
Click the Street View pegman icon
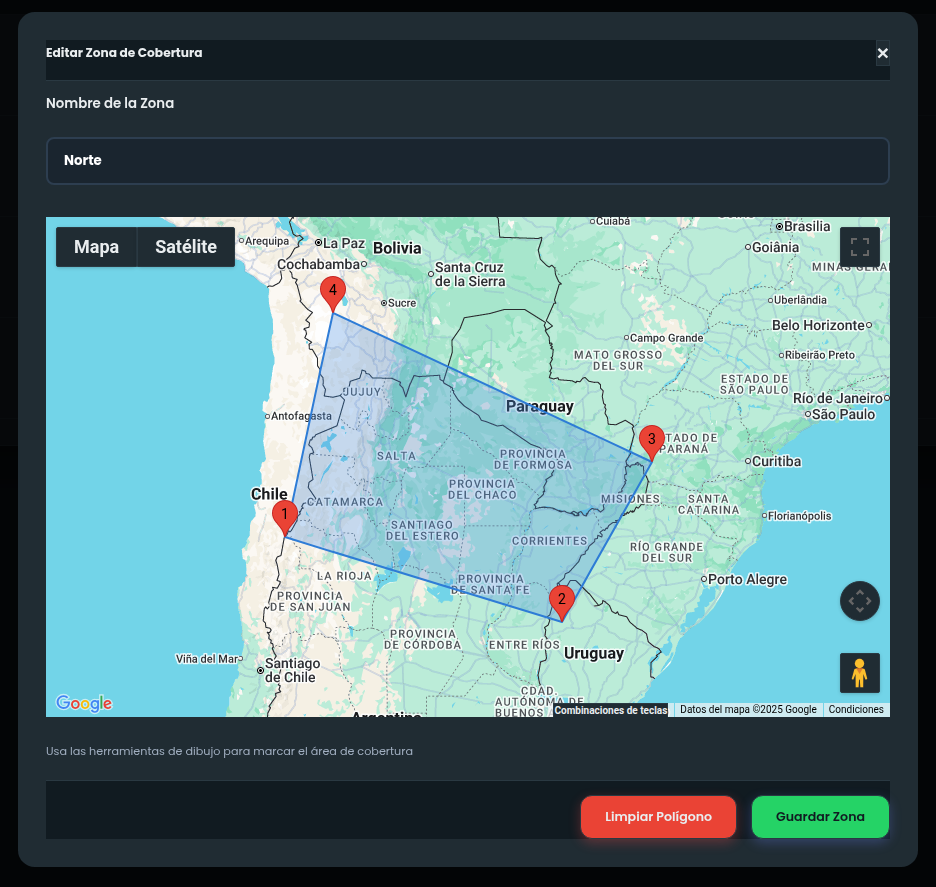click(860, 673)
